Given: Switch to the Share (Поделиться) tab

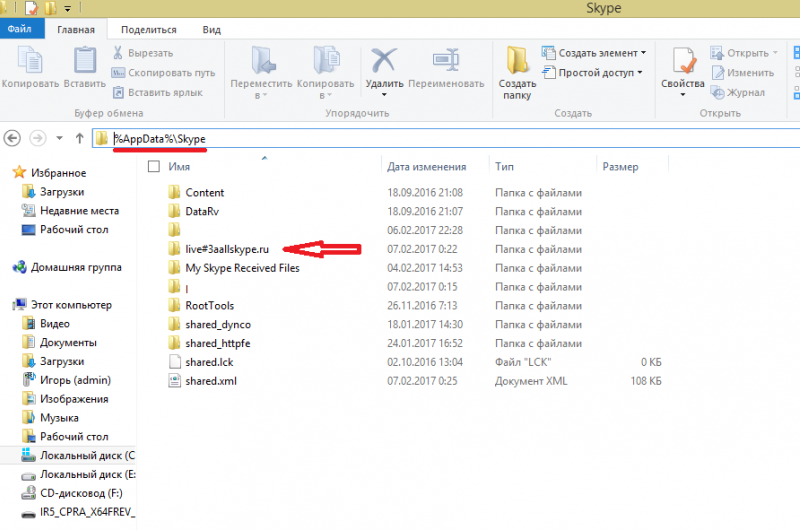Looking at the screenshot, I should pos(148,30).
